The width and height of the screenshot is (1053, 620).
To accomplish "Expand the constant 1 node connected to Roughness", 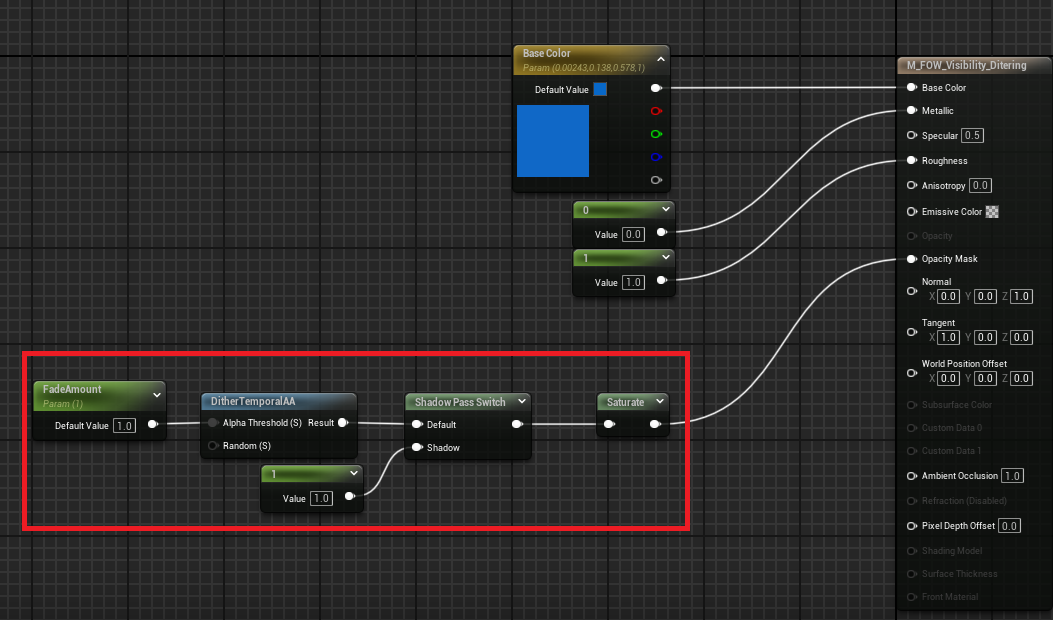I will (x=666, y=257).
